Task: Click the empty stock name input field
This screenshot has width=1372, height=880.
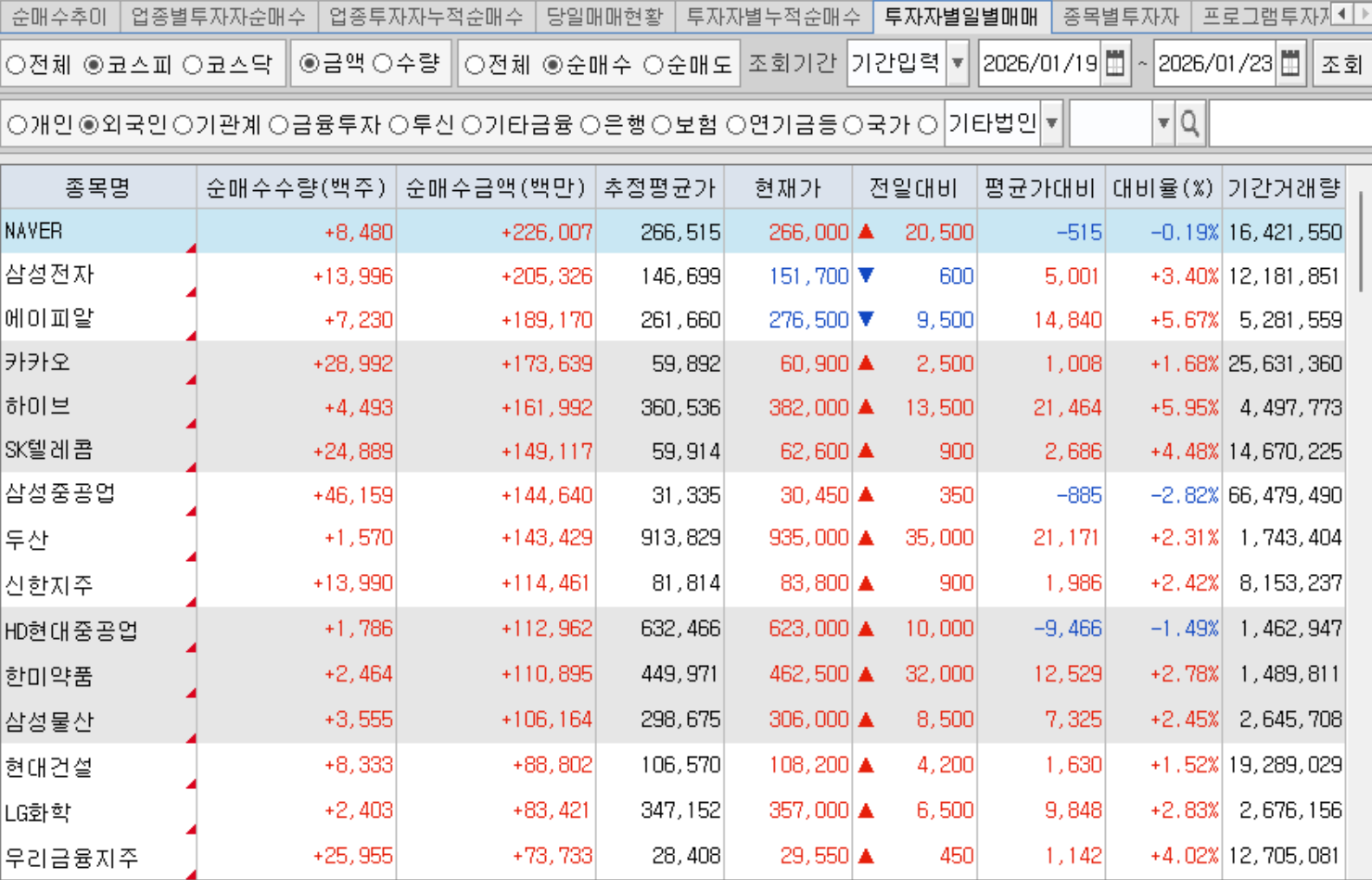Action: coord(1289,123)
